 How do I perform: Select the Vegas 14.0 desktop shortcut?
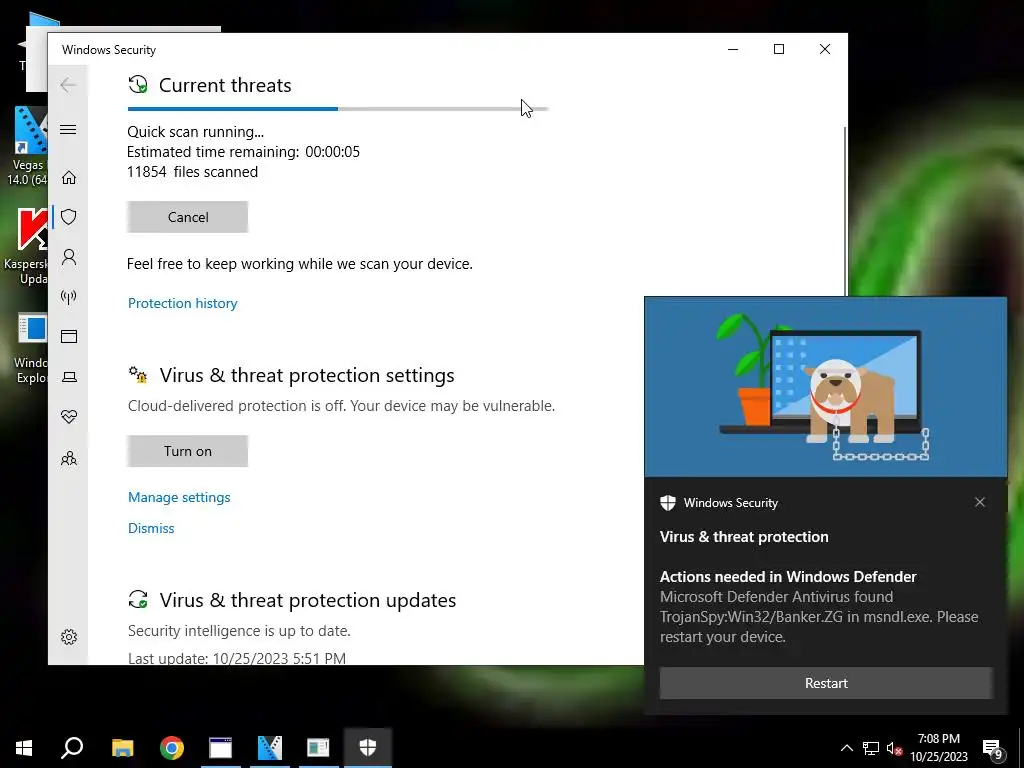28,146
